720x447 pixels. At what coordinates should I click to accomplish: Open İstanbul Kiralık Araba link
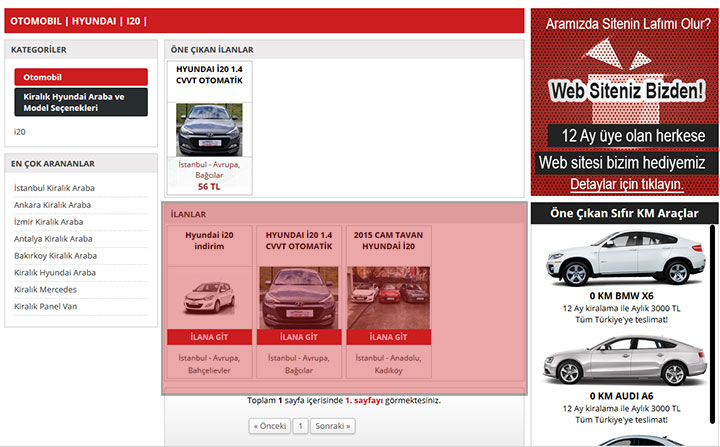[x=54, y=188]
